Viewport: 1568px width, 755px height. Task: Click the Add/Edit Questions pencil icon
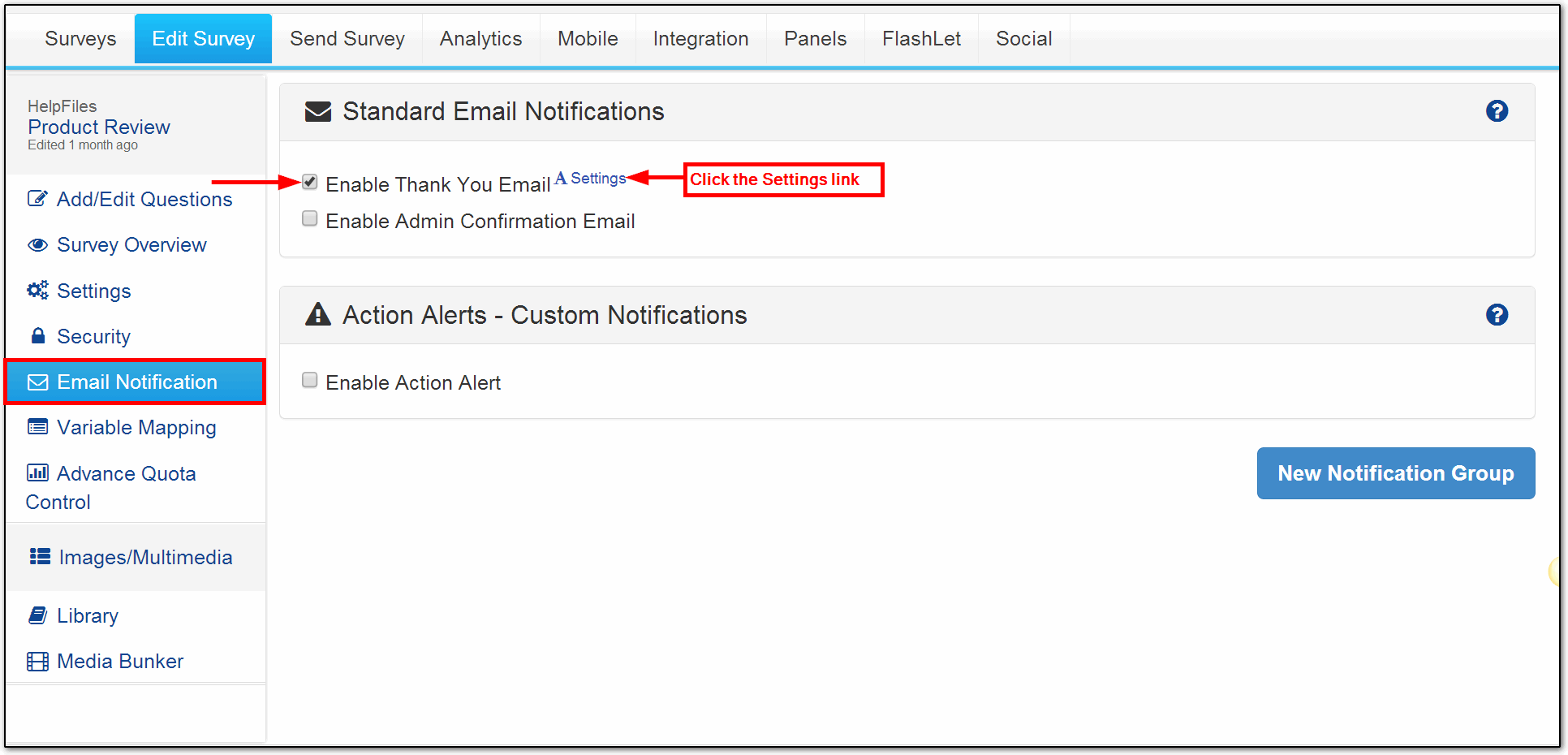(37, 199)
